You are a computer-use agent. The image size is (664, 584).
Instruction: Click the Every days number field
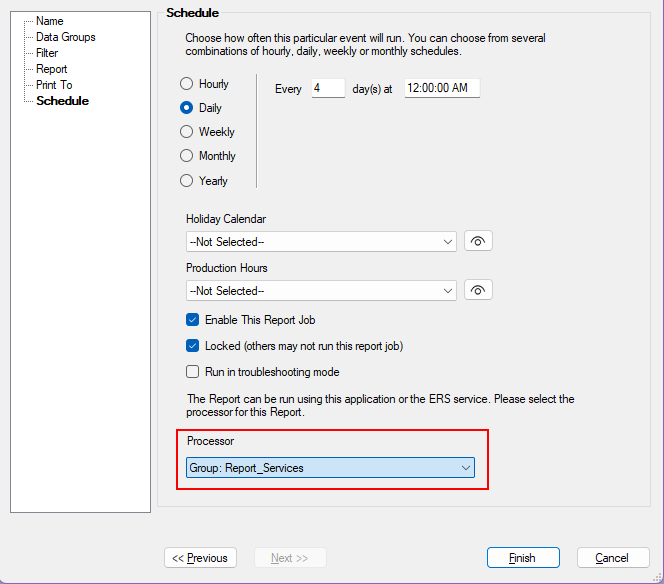point(328,88)
